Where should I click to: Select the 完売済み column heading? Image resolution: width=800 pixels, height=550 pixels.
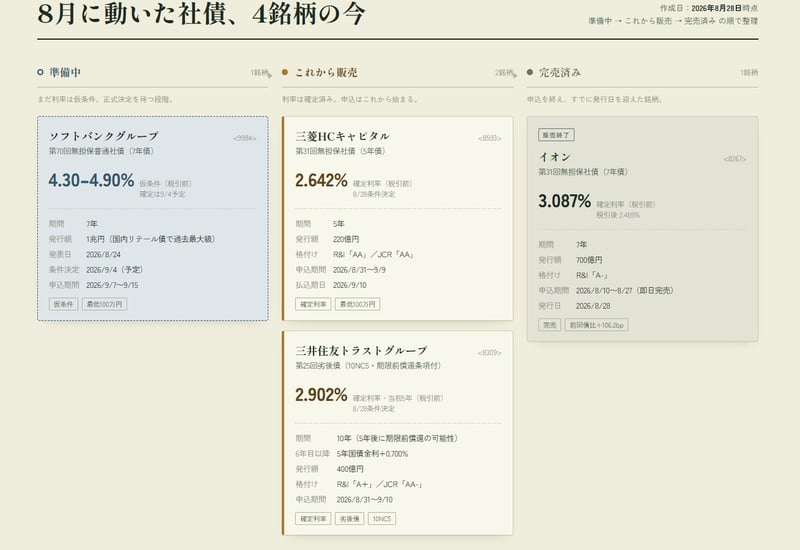coord(560,72)
